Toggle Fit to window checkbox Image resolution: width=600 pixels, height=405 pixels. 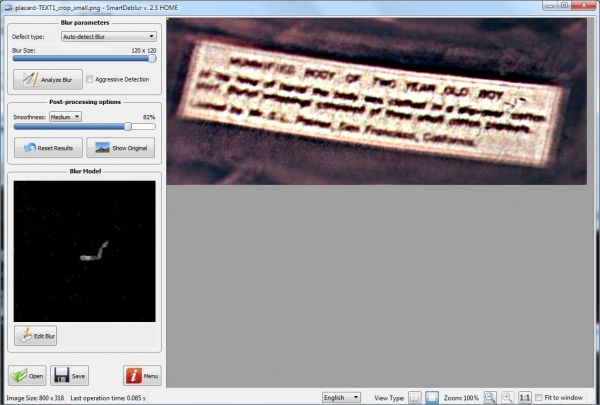pos(539,397)
